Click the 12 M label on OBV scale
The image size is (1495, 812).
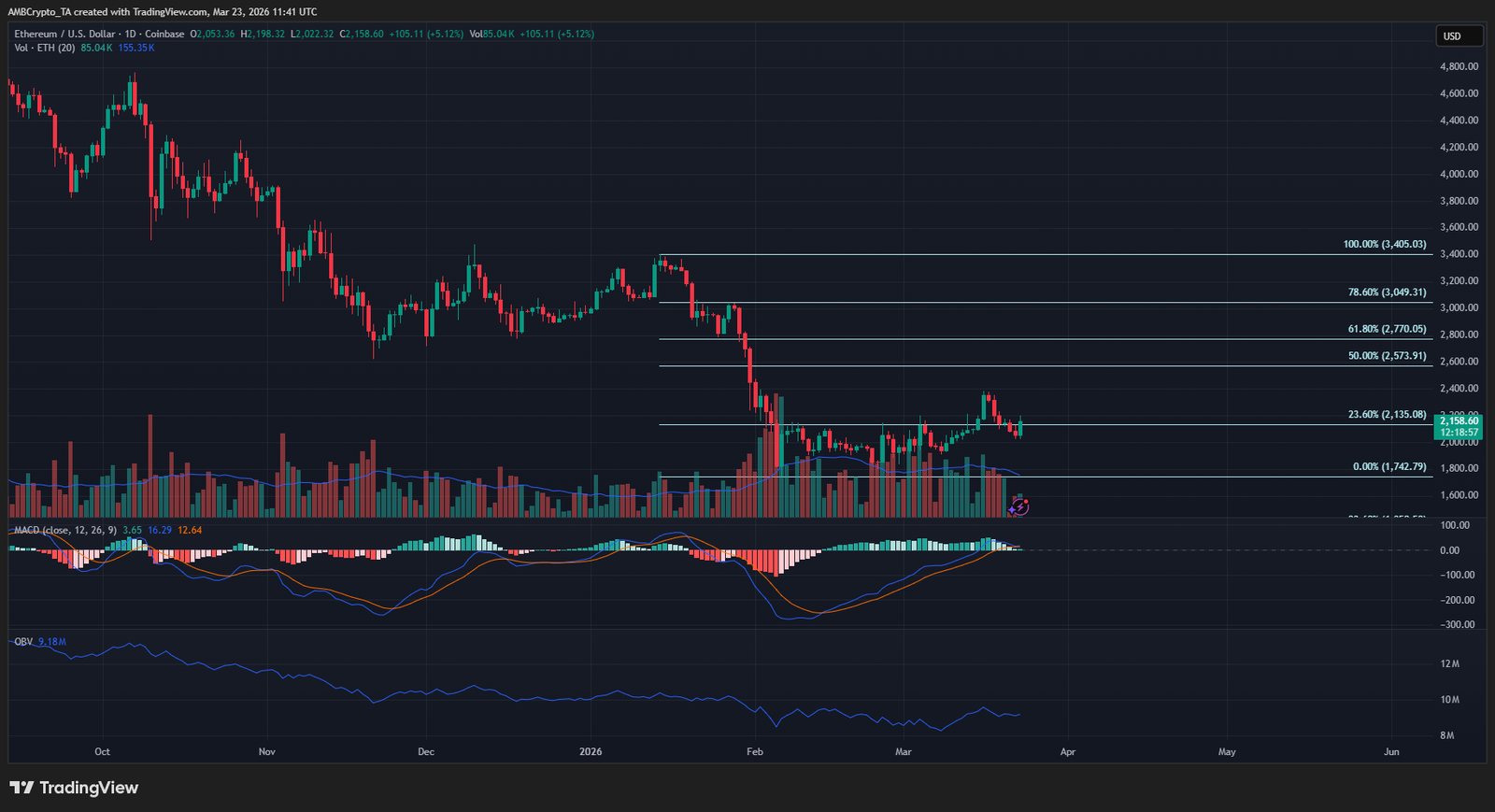tap(1449, 664)
